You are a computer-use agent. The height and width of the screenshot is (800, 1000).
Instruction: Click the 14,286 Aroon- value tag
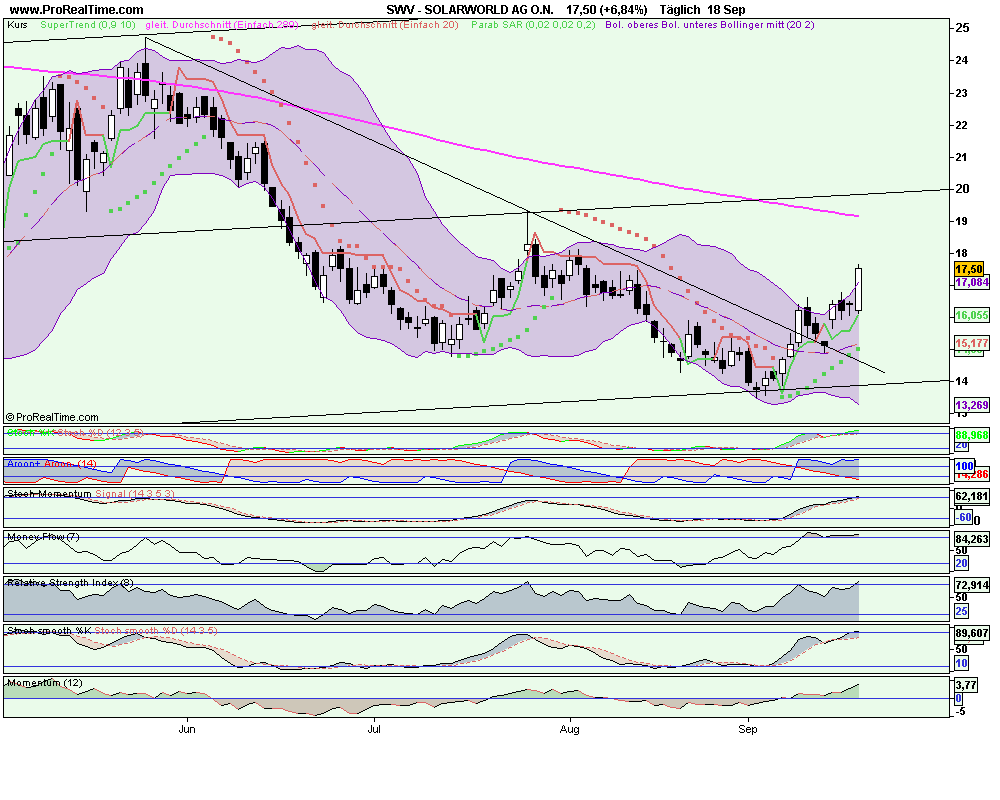pos(972,475)
